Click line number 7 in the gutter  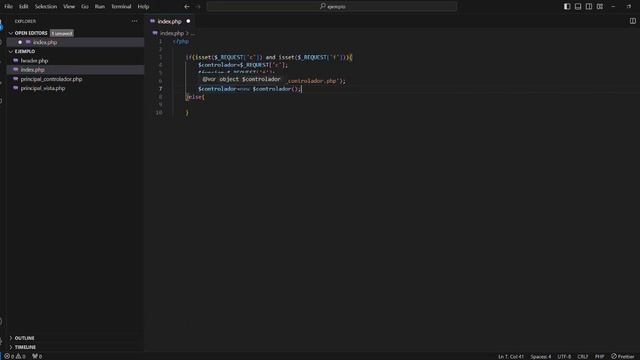160,89
